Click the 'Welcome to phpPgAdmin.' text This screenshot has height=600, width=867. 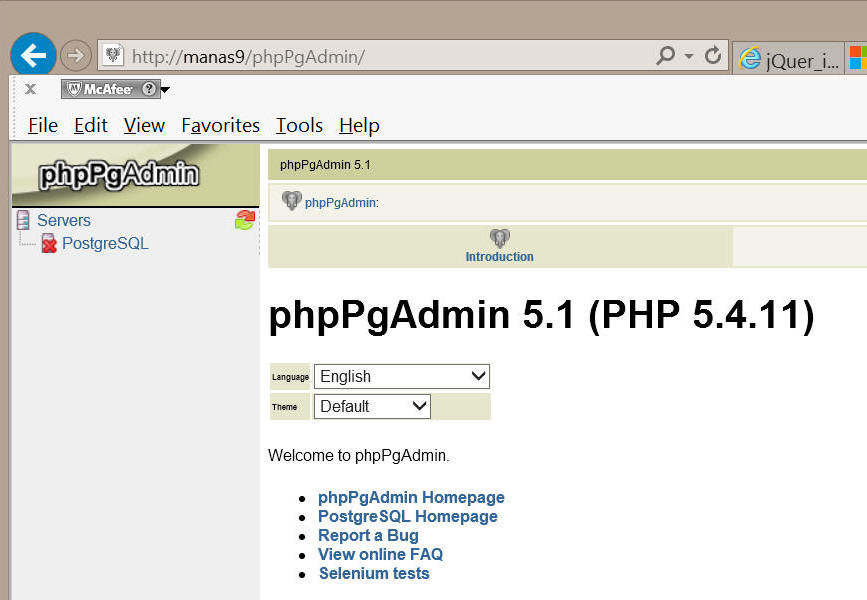coord(358,456)
